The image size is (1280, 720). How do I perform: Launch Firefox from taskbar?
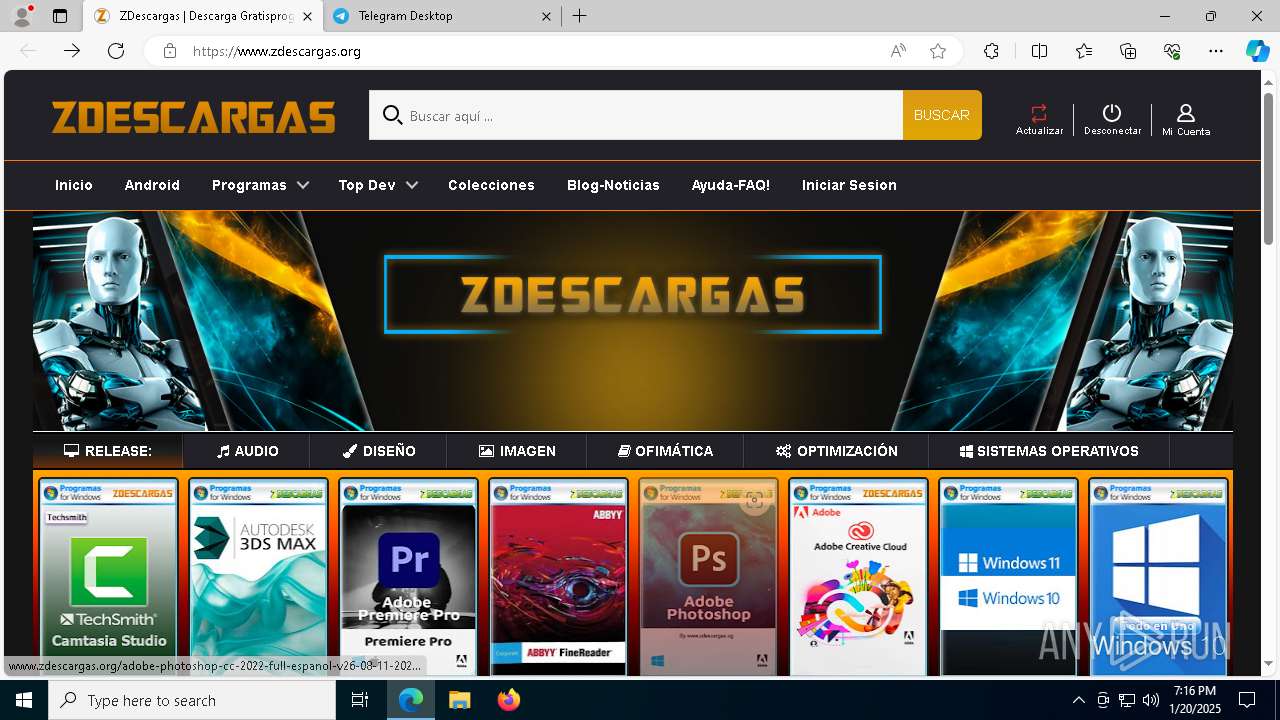tap(509, 700)
